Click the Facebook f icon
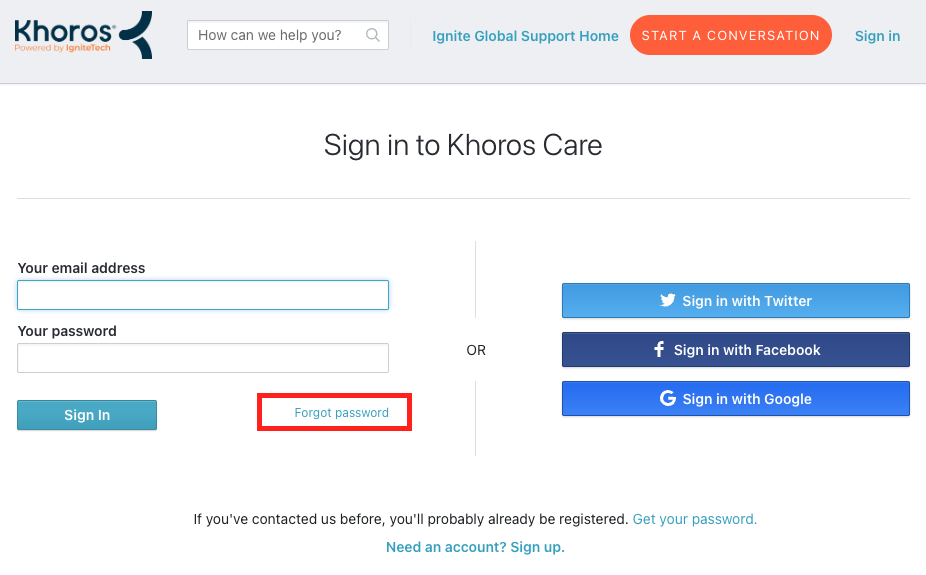 (x=659, y=349)
